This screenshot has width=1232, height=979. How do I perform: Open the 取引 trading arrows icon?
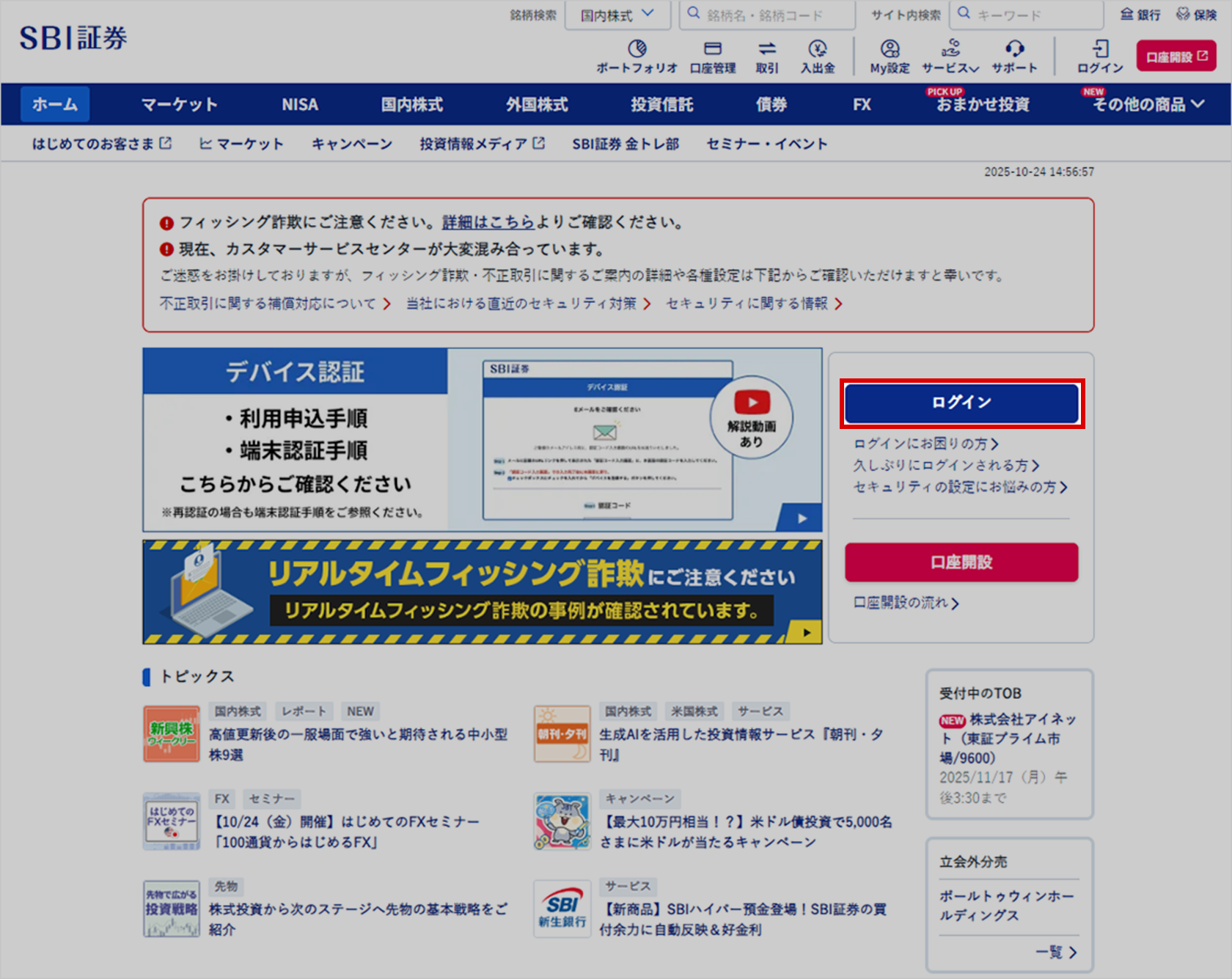click(x=767, y=49)
